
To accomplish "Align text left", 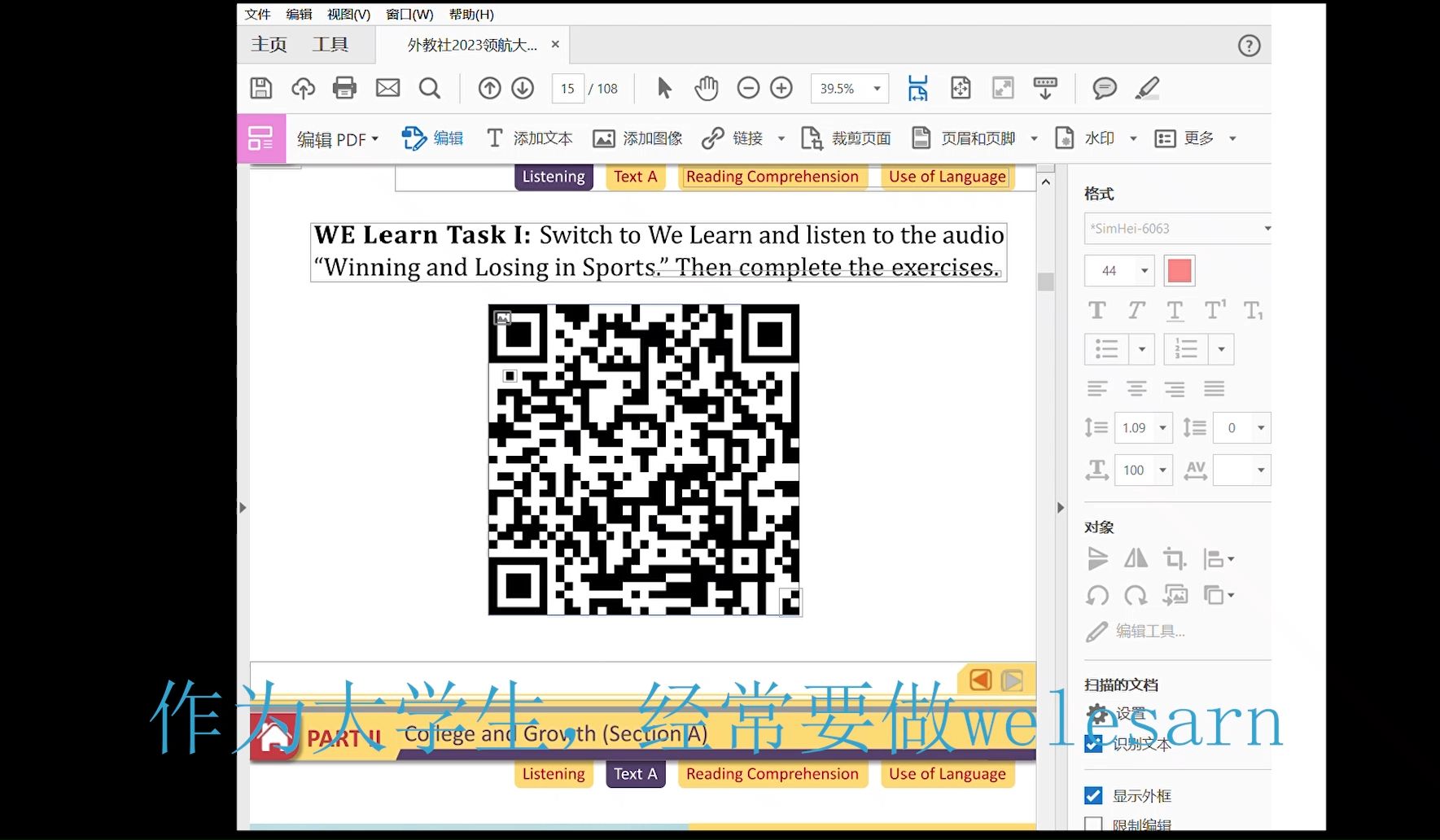I will point(1096,388).
